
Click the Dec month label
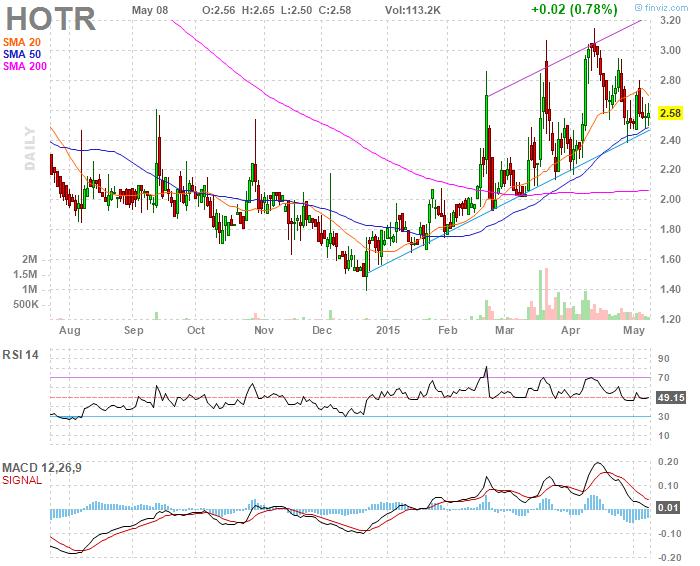point(322,331)
